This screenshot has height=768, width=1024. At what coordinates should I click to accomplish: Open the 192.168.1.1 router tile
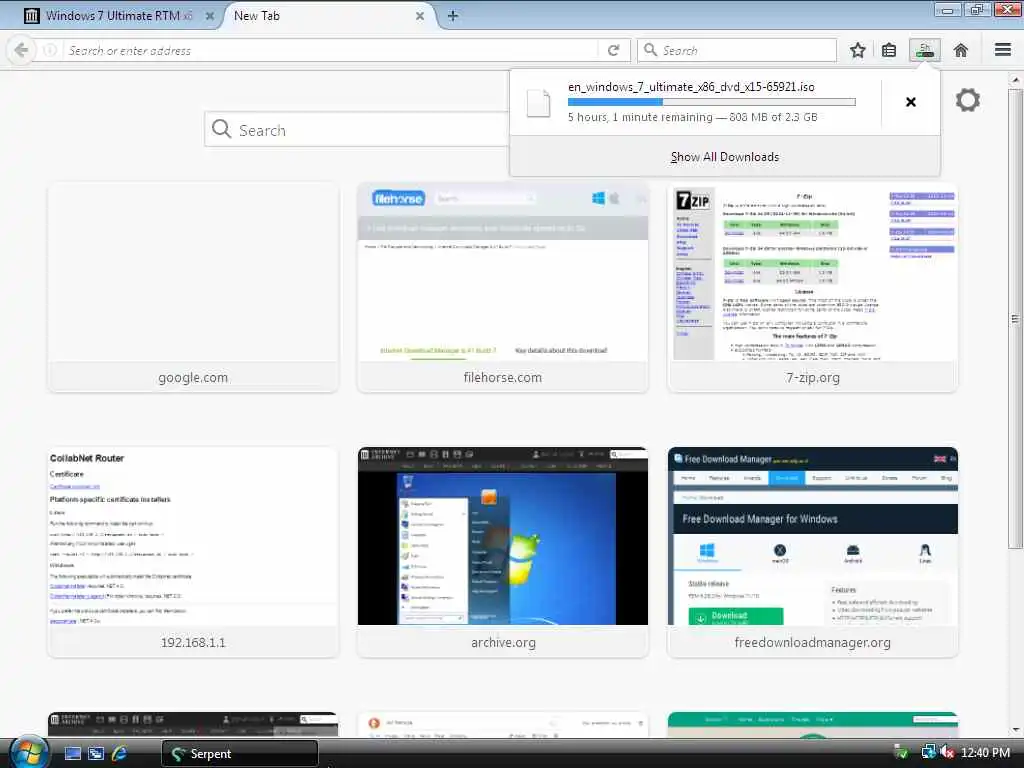(193, 552)
